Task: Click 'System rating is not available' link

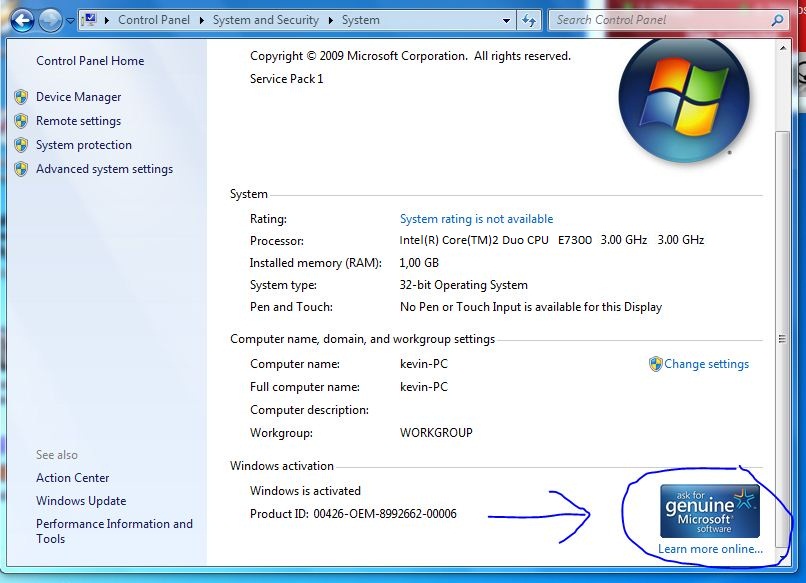Action: 477,219
